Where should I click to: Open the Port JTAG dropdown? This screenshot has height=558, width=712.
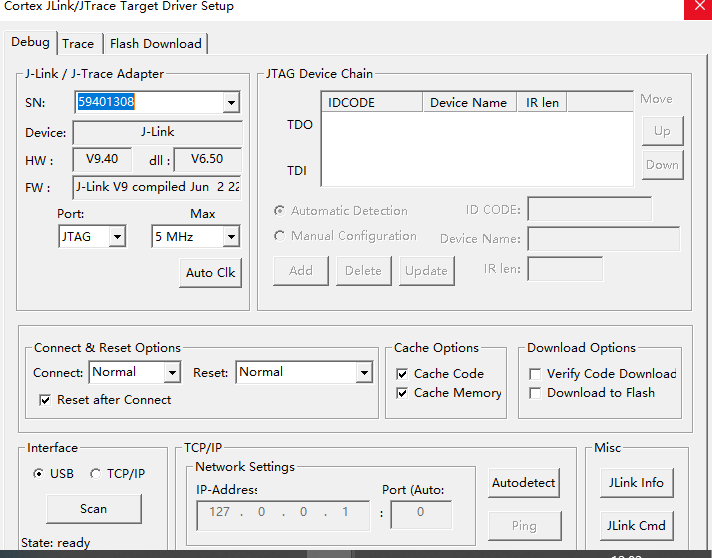[117, 237]
